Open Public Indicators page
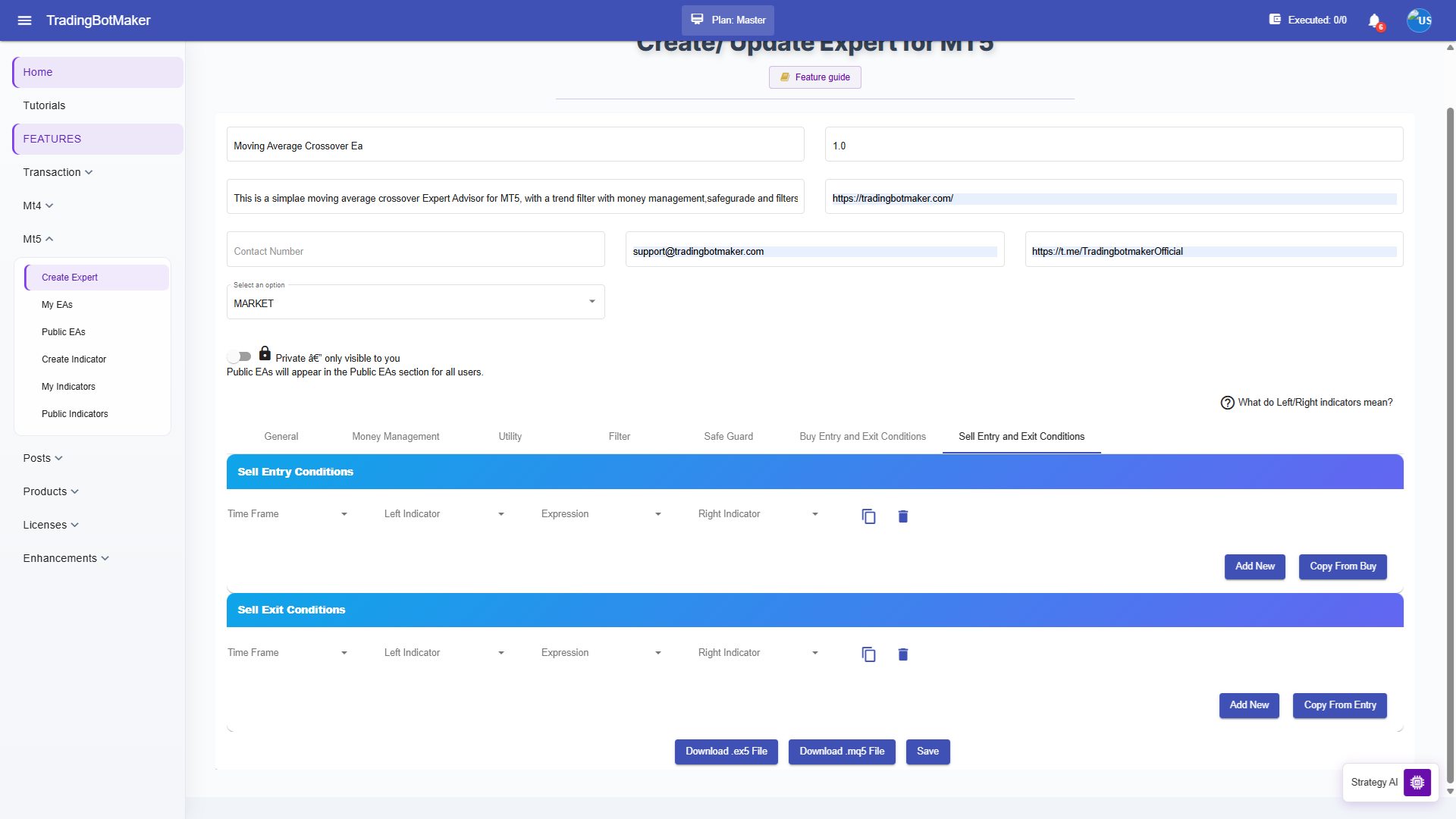Image resolution: width=1456 pixels, height=819 pixels. coord(96,414)
